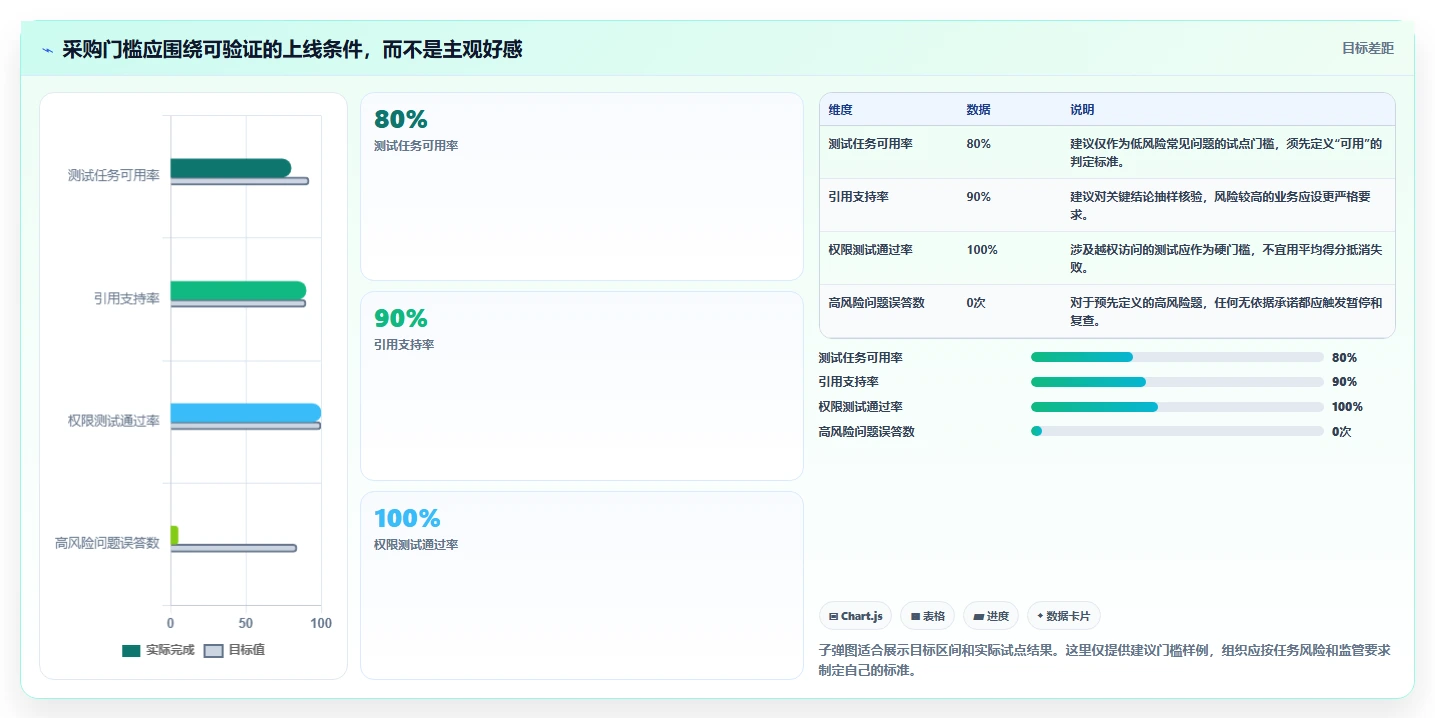
Task: Click the 数据 table column header
Action: point(978,110)
